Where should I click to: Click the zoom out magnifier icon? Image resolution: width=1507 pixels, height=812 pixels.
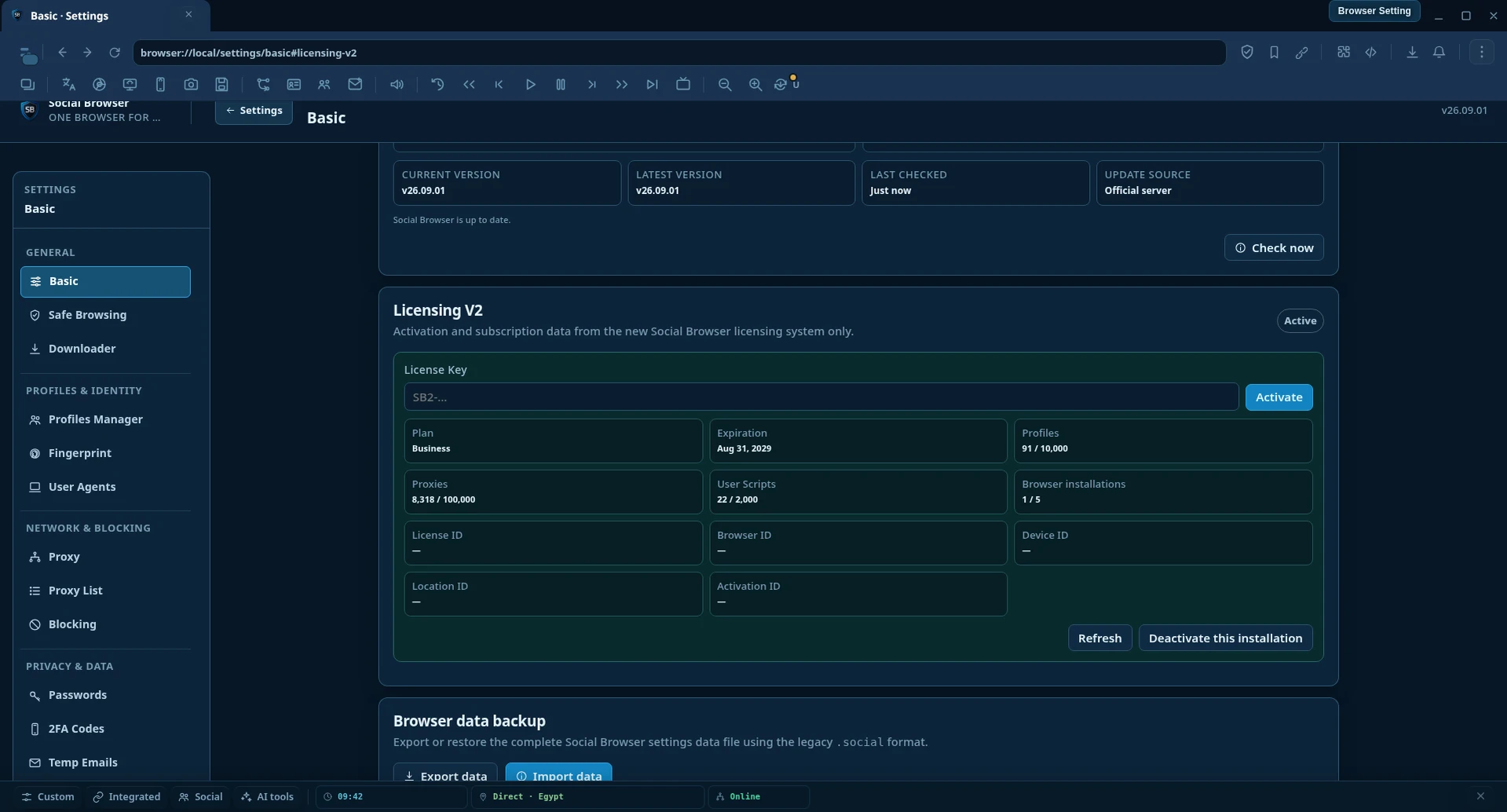(725, 84)
